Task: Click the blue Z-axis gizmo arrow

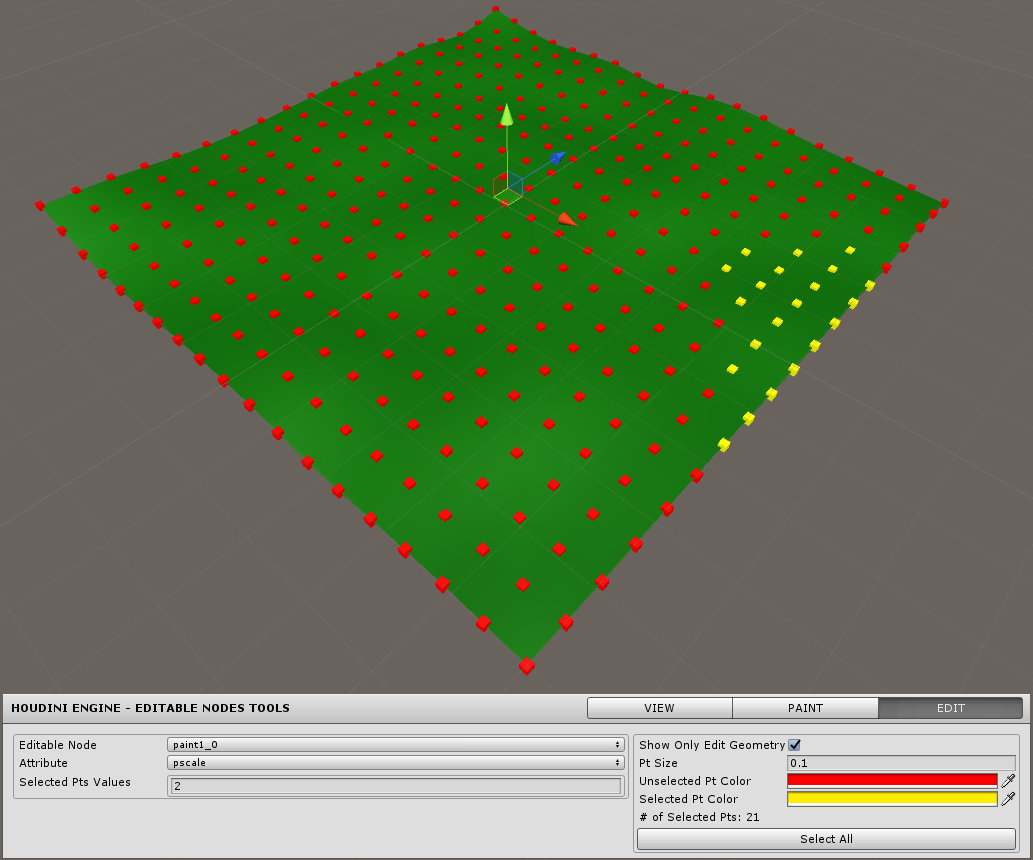Action: coord(557,157)
